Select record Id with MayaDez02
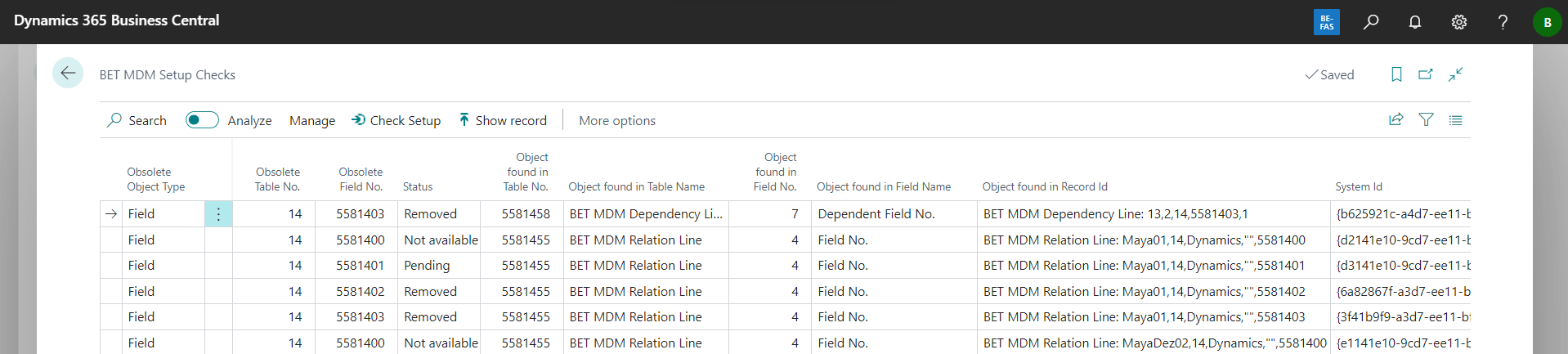 pyautogui.click(x=1154, y=343)
